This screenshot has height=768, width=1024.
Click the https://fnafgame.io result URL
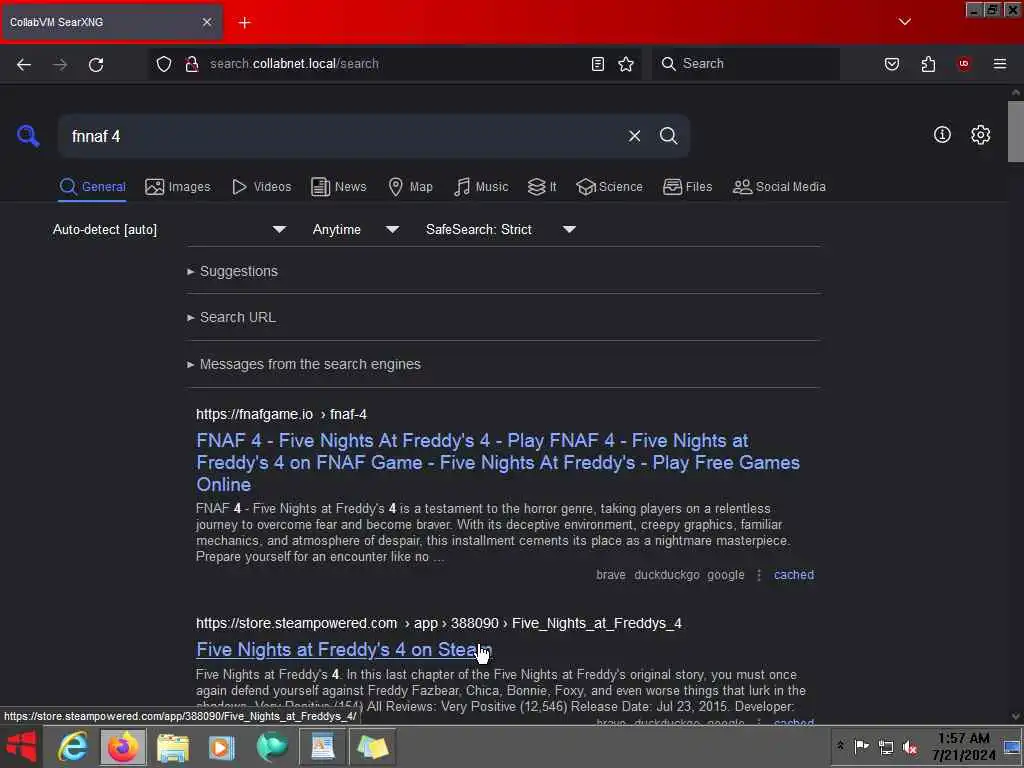click(281, 415)
